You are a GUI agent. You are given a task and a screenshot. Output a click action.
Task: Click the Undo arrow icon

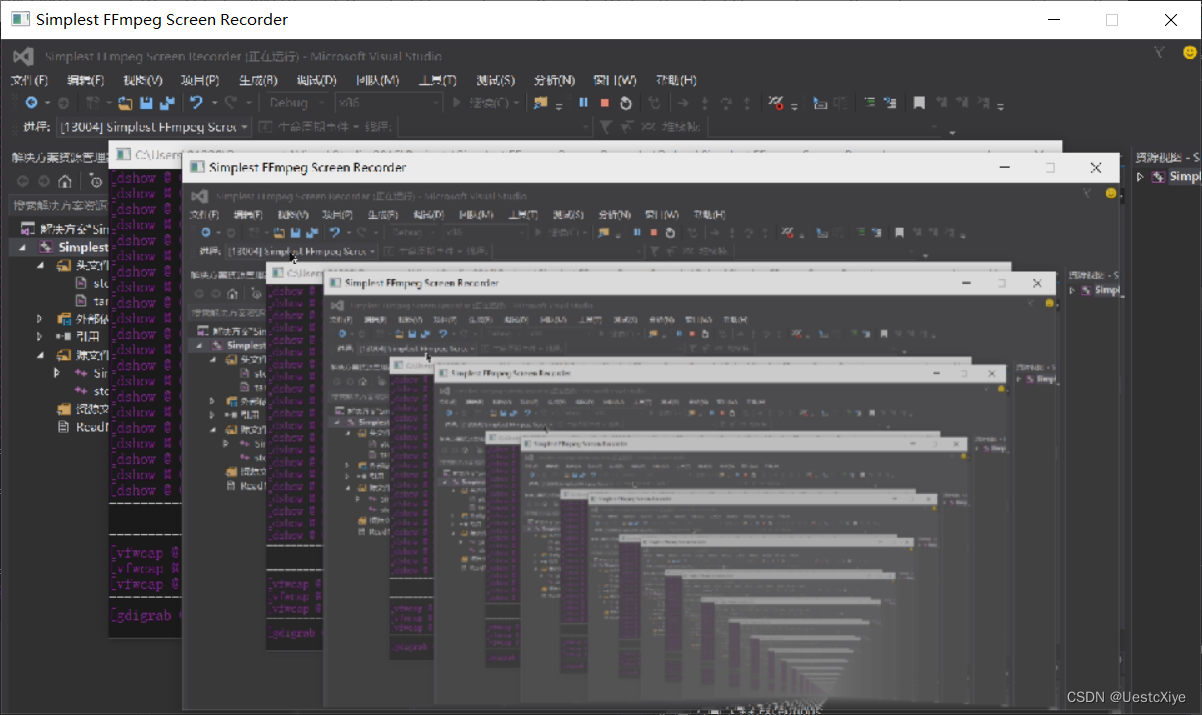point(196,103)
